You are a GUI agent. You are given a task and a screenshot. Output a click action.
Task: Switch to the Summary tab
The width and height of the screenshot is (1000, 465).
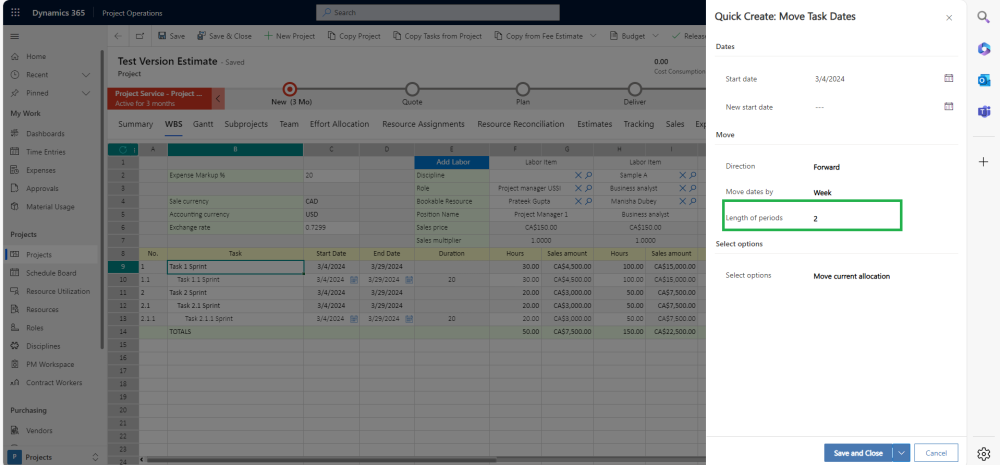[135, 124]
